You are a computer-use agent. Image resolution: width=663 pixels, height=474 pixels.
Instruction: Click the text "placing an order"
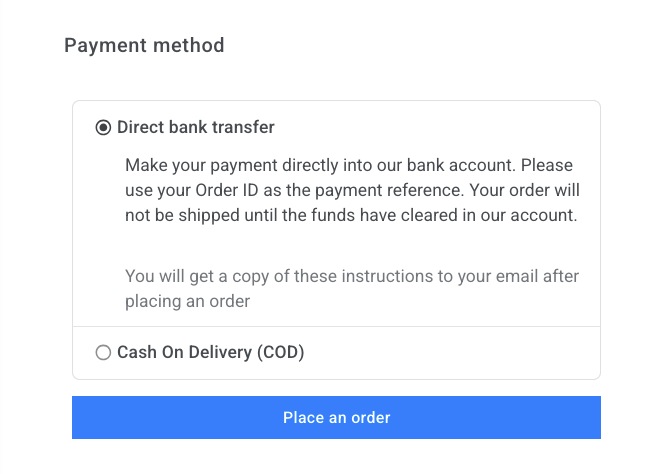click(188, 300)
